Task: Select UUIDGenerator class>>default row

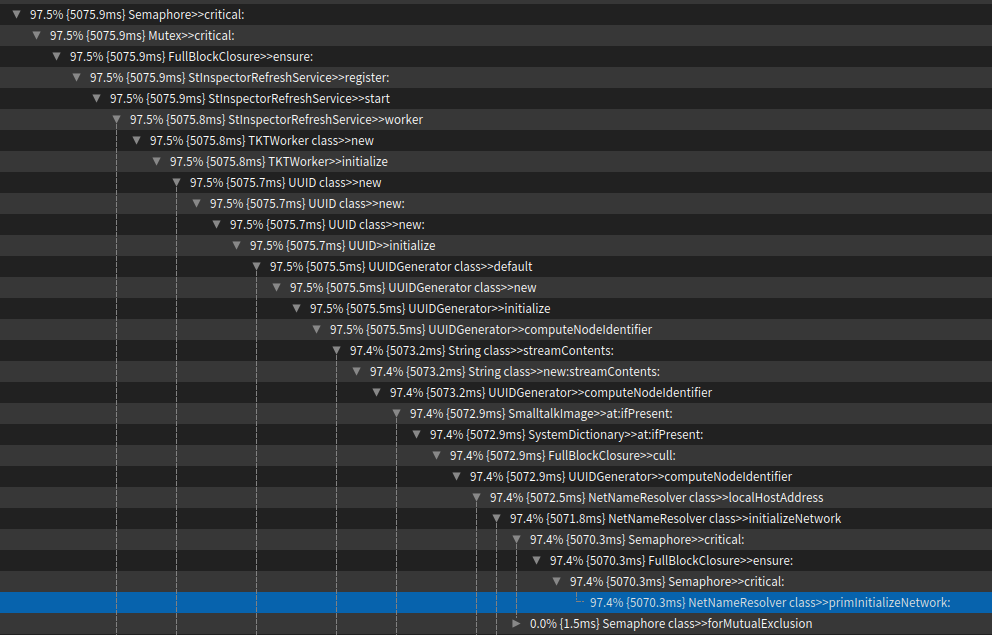Action: click(x=496, y=266)
